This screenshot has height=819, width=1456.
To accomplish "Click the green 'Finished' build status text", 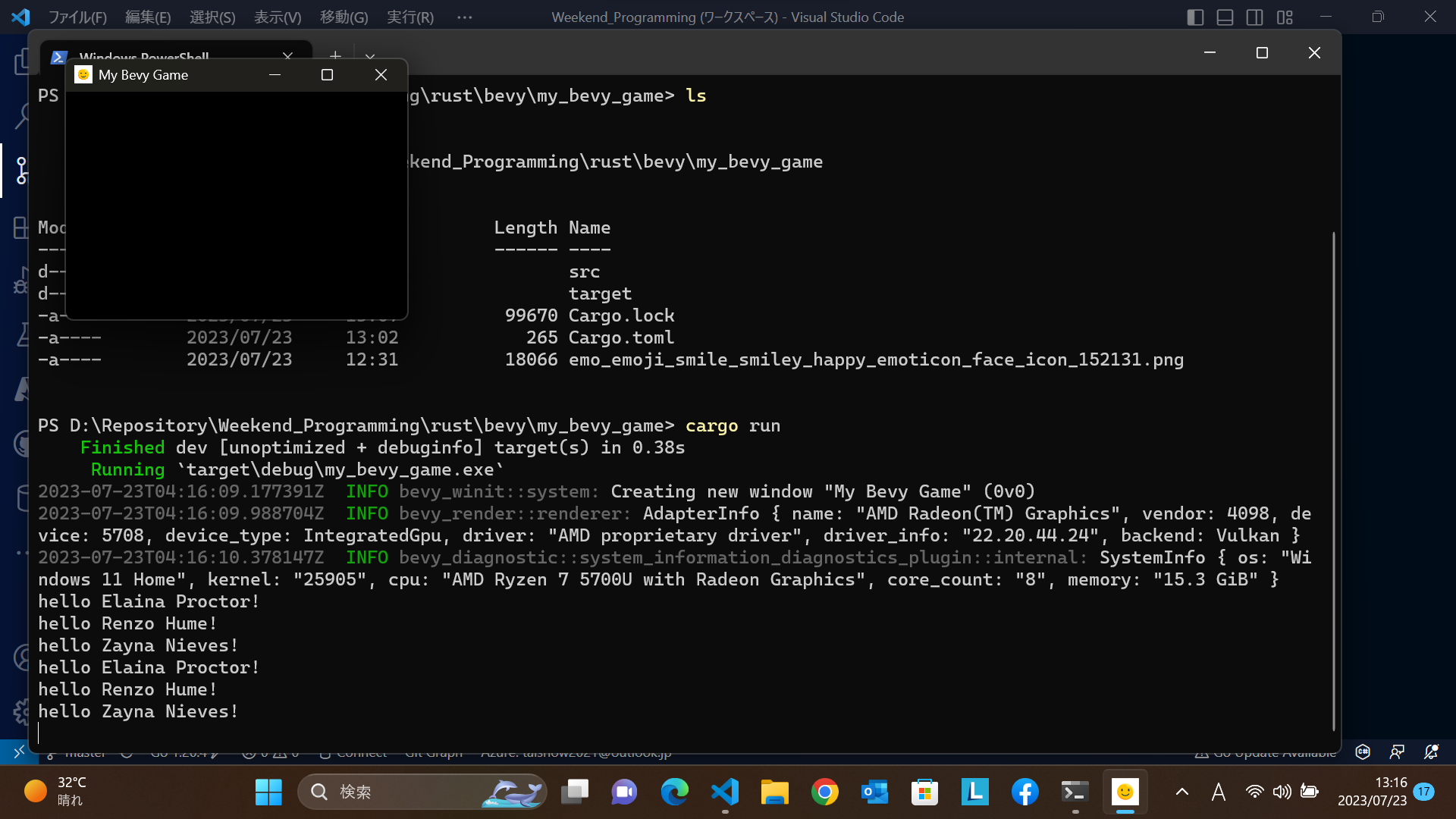I will [x=122, y=447].
